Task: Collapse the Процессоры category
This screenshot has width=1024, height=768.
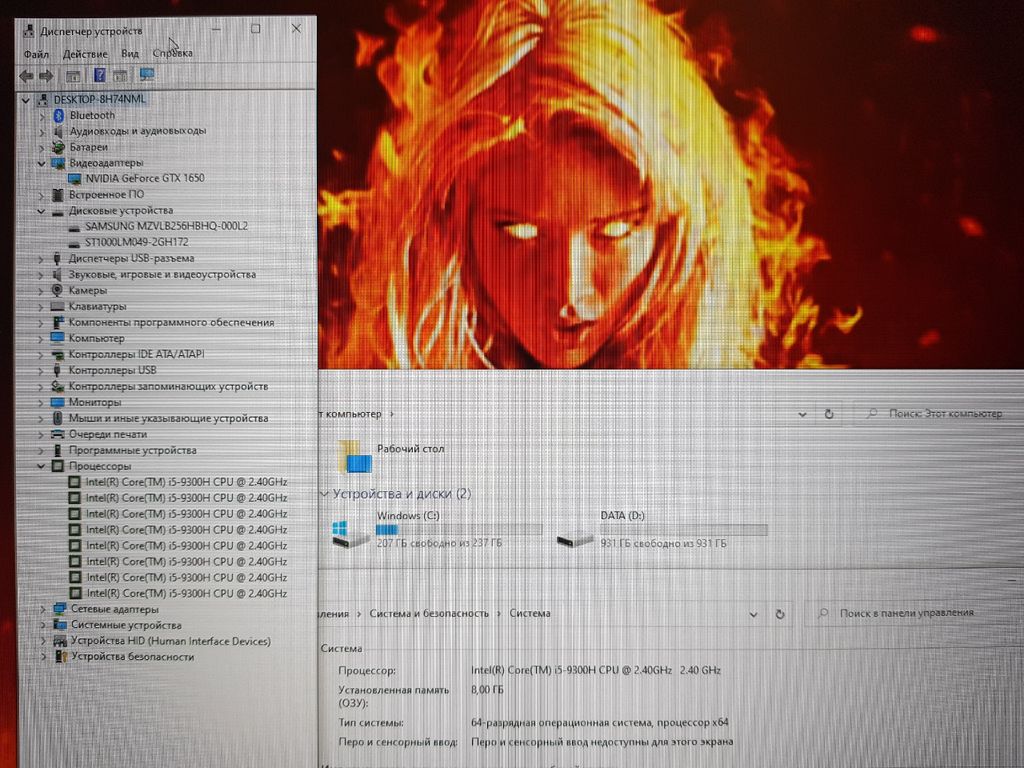Action: (41, 466)
